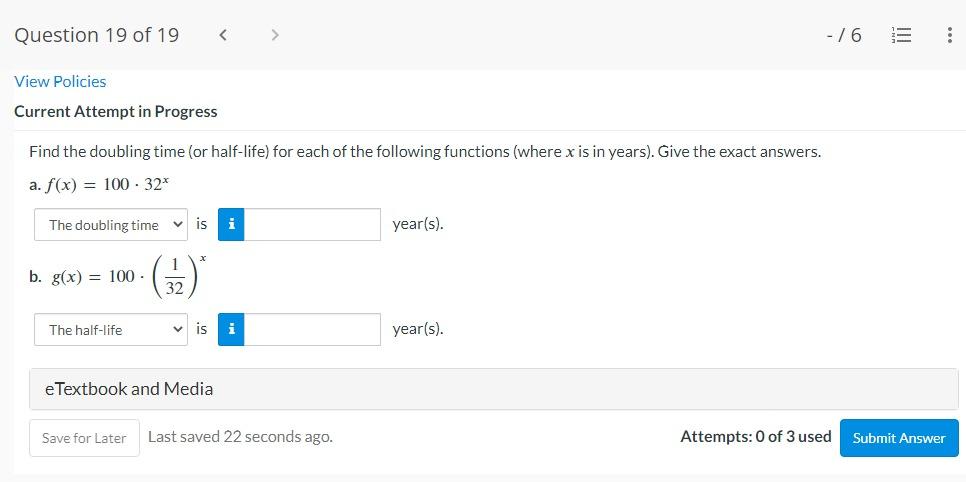Submit the answer with Submit Answer
The width and height of the screenshot is (966, 482).
point(898,438)
